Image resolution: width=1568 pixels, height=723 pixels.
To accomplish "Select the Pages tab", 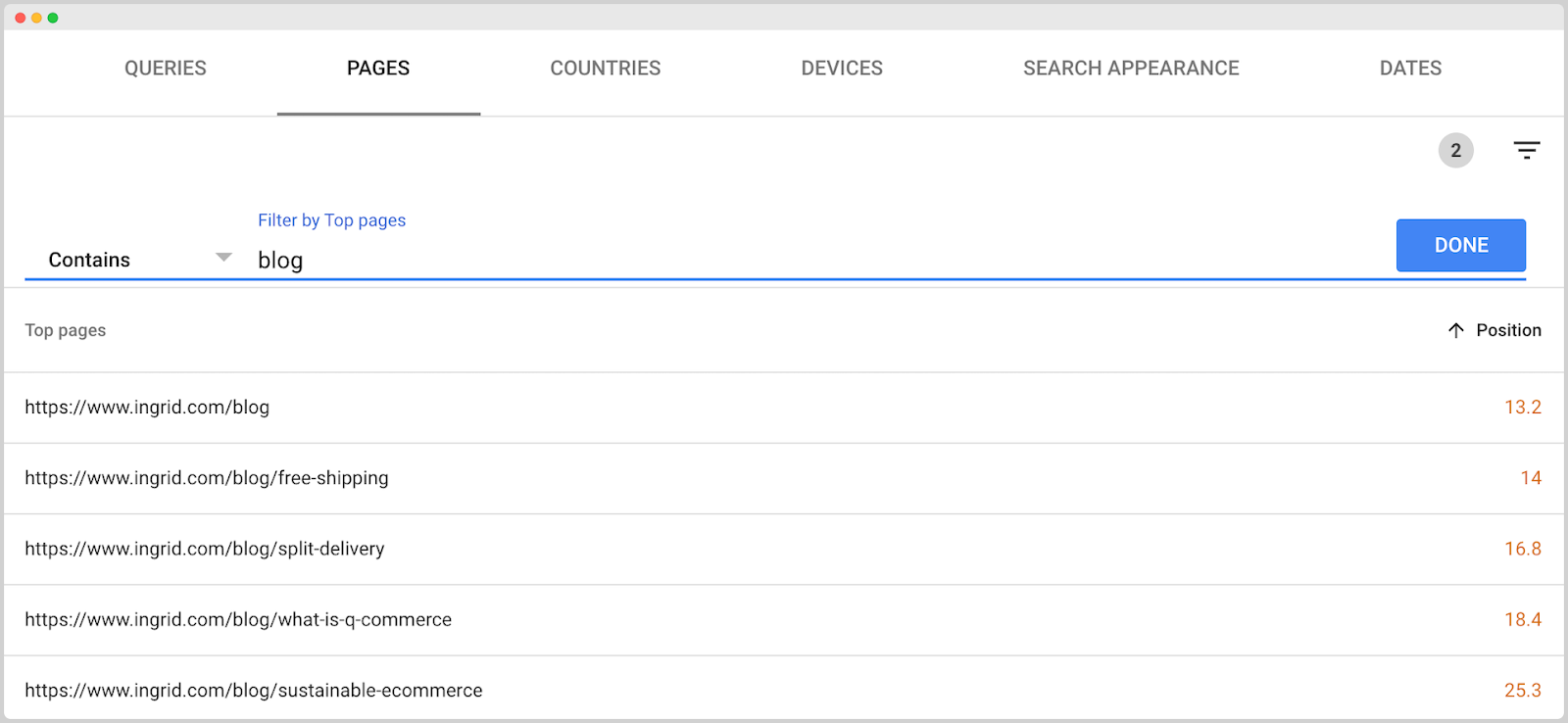I will pyautogui.click(x=378, y=69).
